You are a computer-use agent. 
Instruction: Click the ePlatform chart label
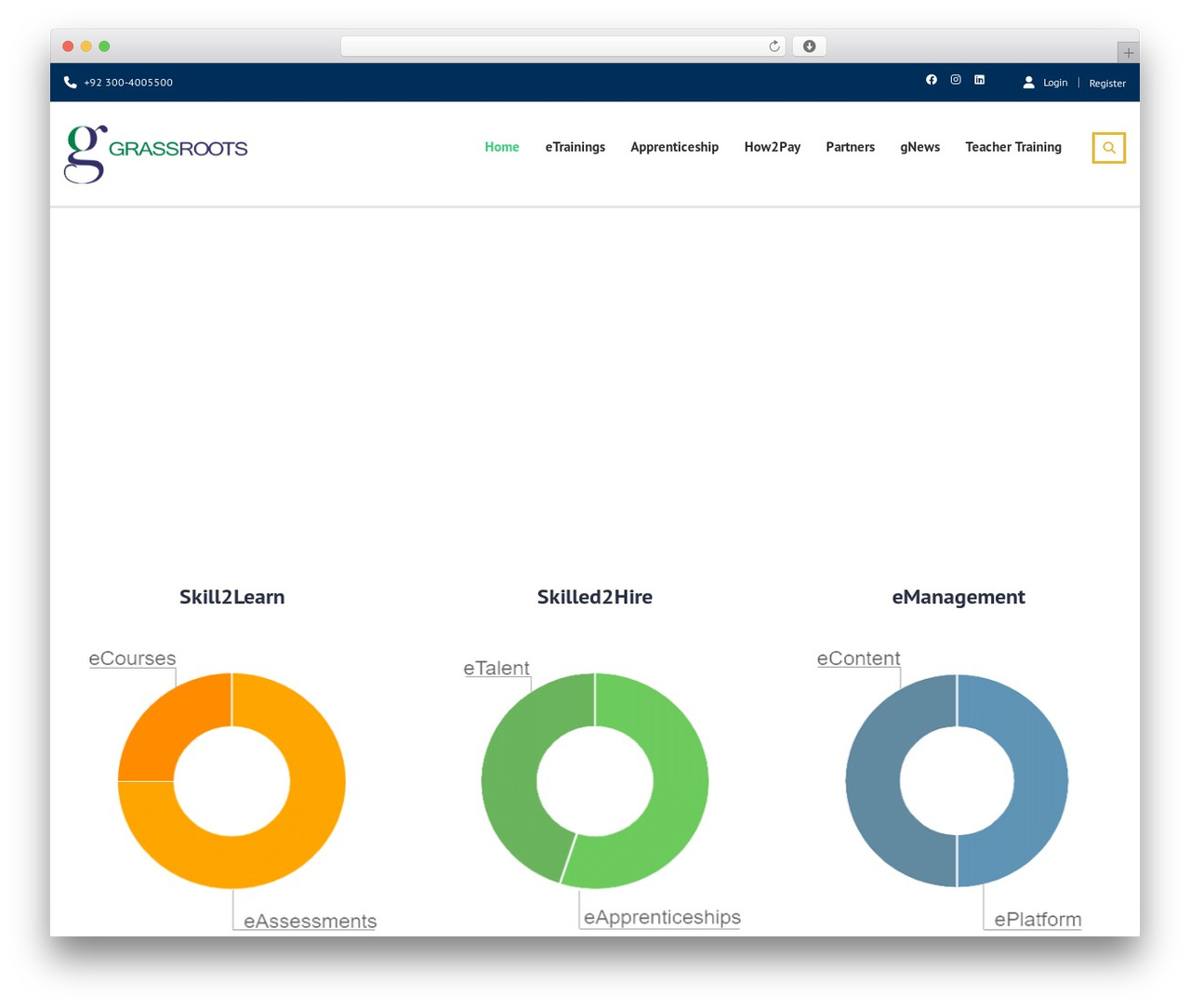[1038, 919]
